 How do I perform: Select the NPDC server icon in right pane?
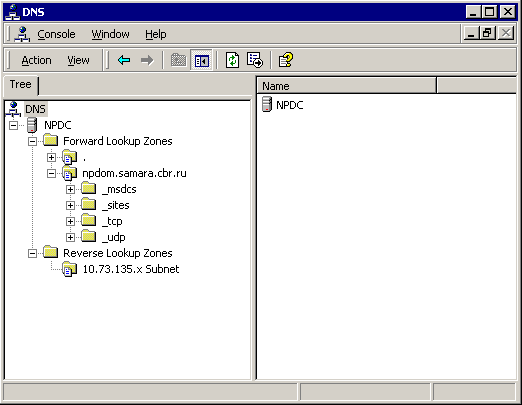pos(267,104)
